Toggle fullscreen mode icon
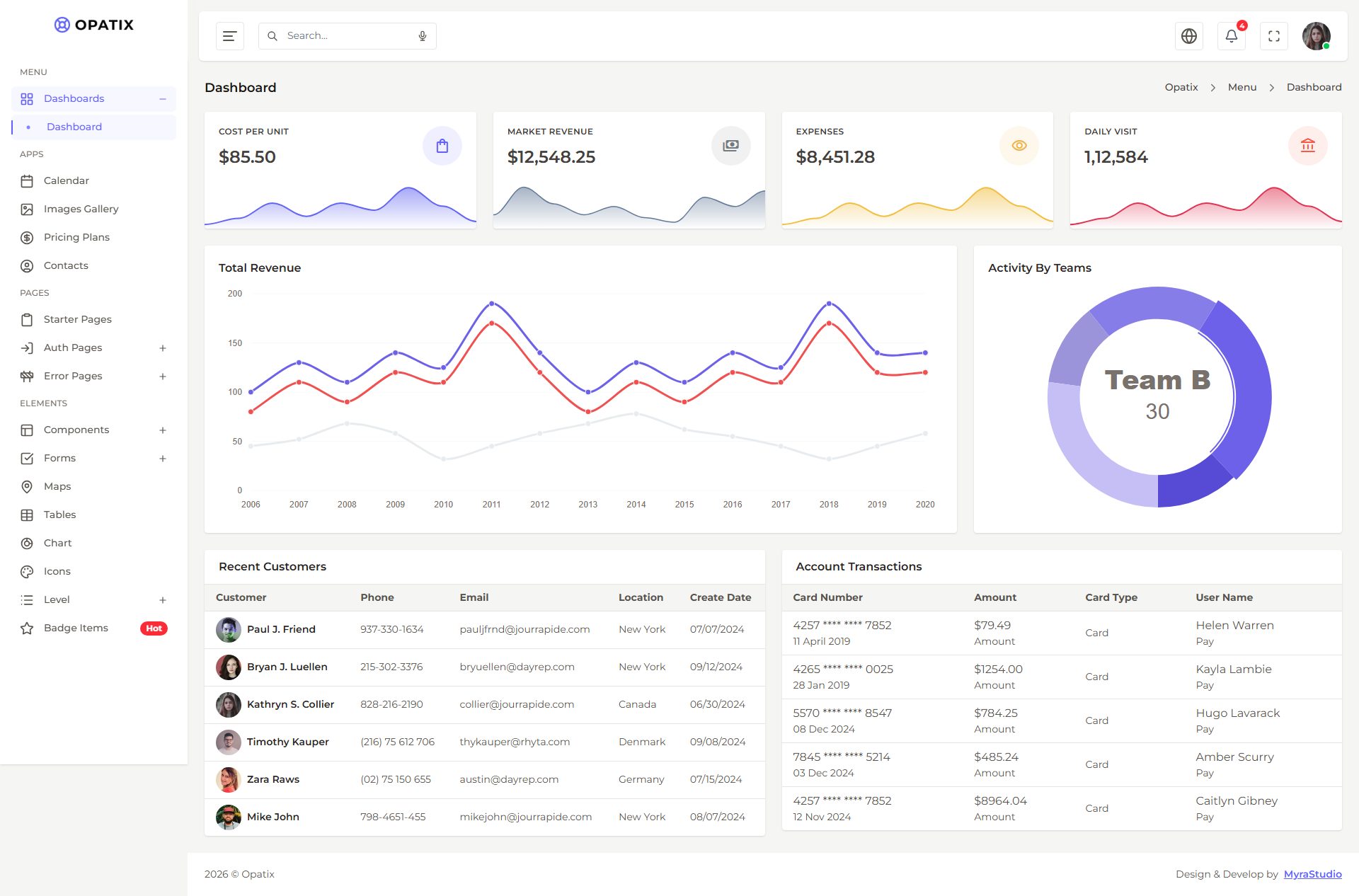This screenshot has width=1359, height=896. click(1274, 36)
